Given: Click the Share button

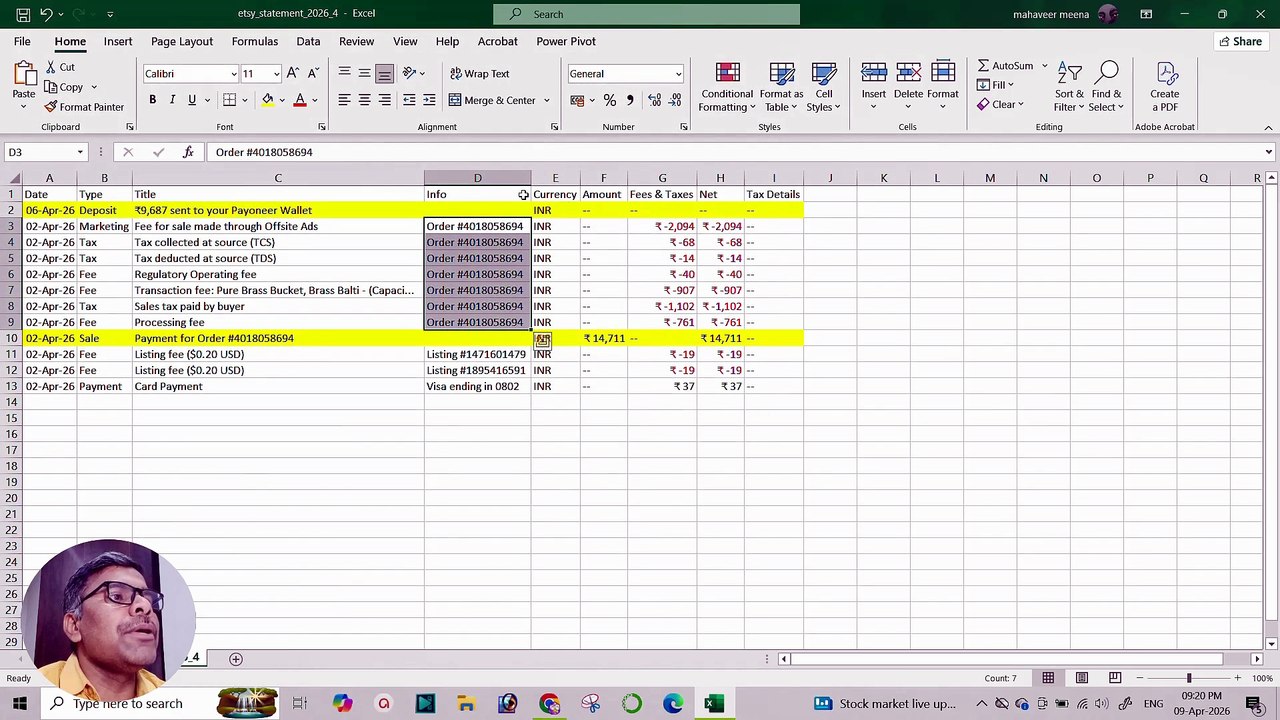Looking at the screenshot, I should coord(1240,41).
